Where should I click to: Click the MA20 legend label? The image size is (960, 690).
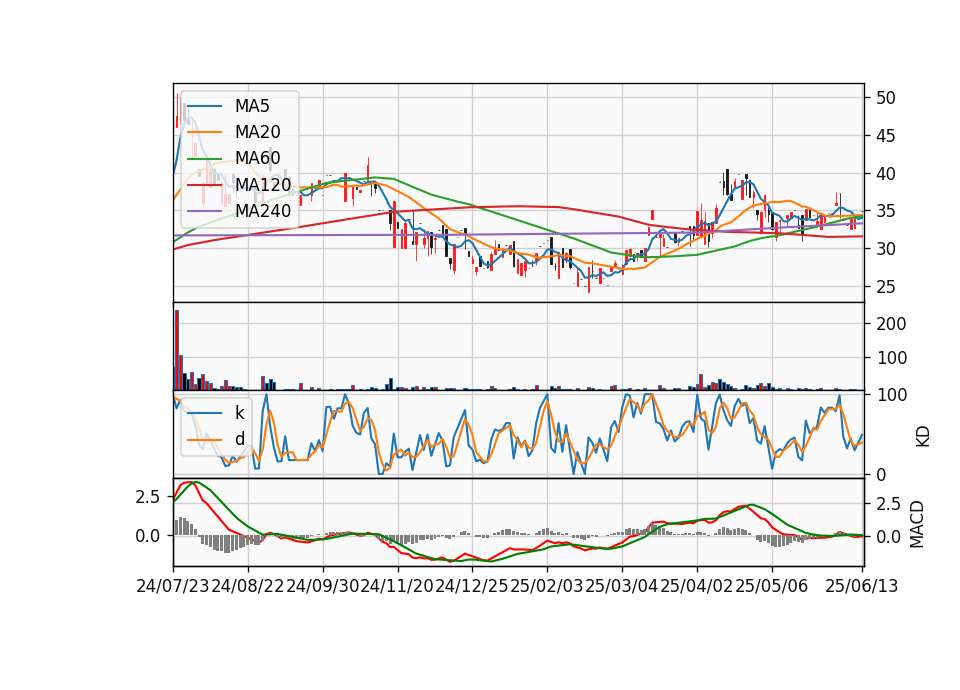tap(257, 132)
